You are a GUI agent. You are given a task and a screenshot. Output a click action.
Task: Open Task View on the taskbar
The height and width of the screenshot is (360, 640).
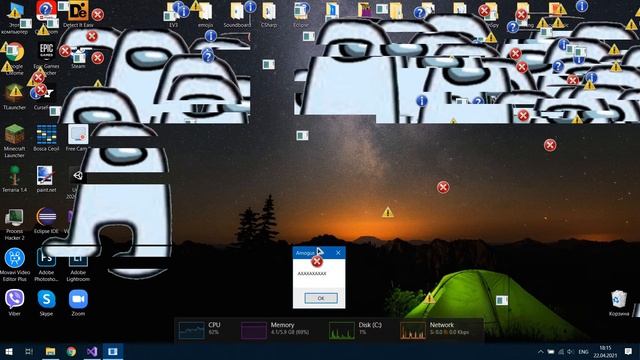pos(29,351)
